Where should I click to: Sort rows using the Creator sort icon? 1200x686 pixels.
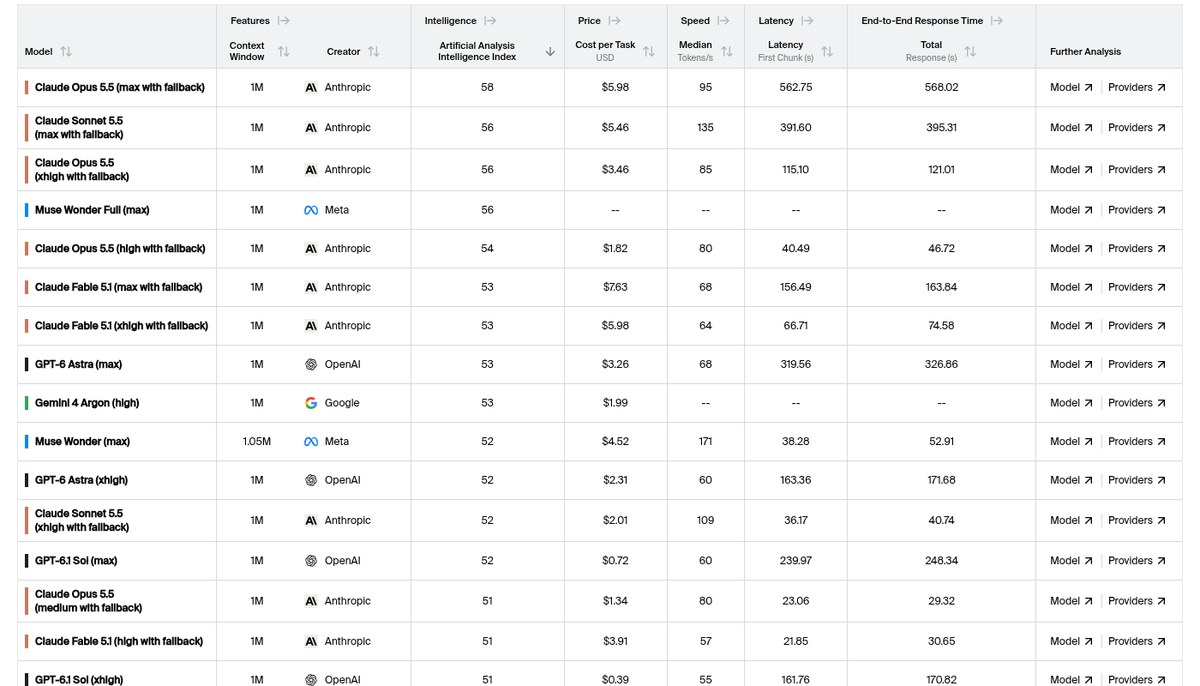[x=373, y=52]
